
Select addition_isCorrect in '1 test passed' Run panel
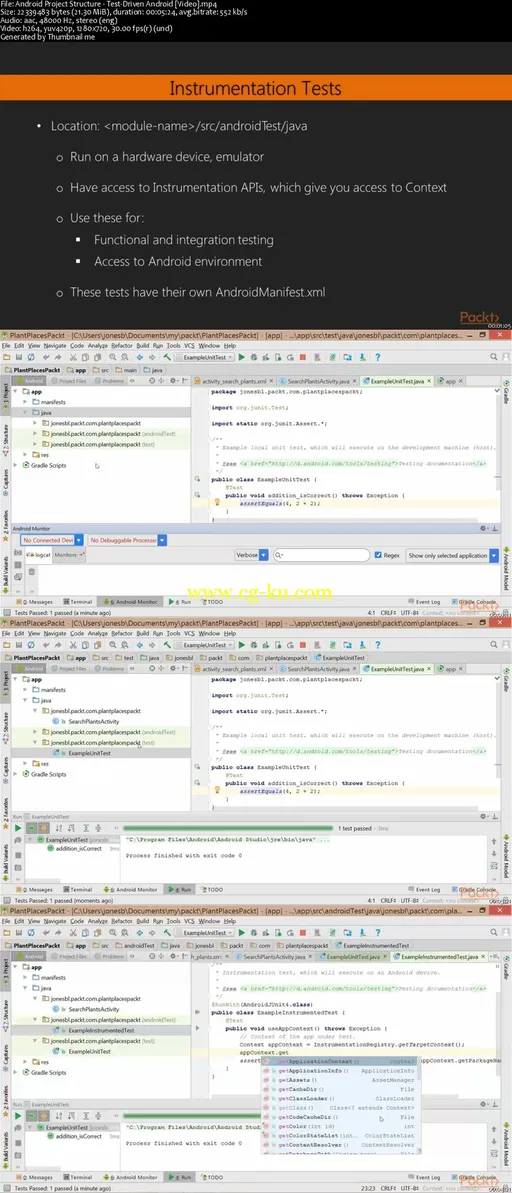(x=79, y=848)
